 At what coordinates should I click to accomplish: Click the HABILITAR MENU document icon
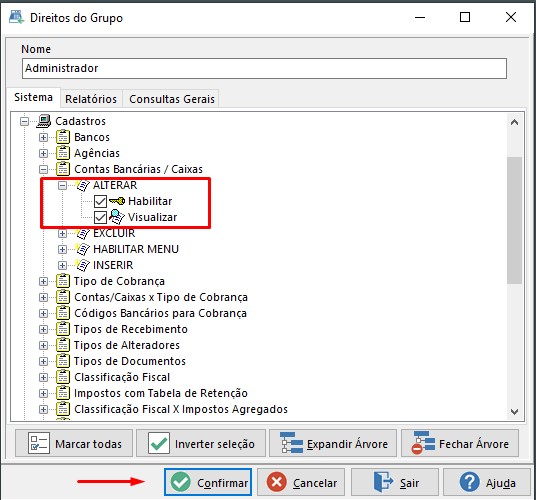tap(82, 249)
